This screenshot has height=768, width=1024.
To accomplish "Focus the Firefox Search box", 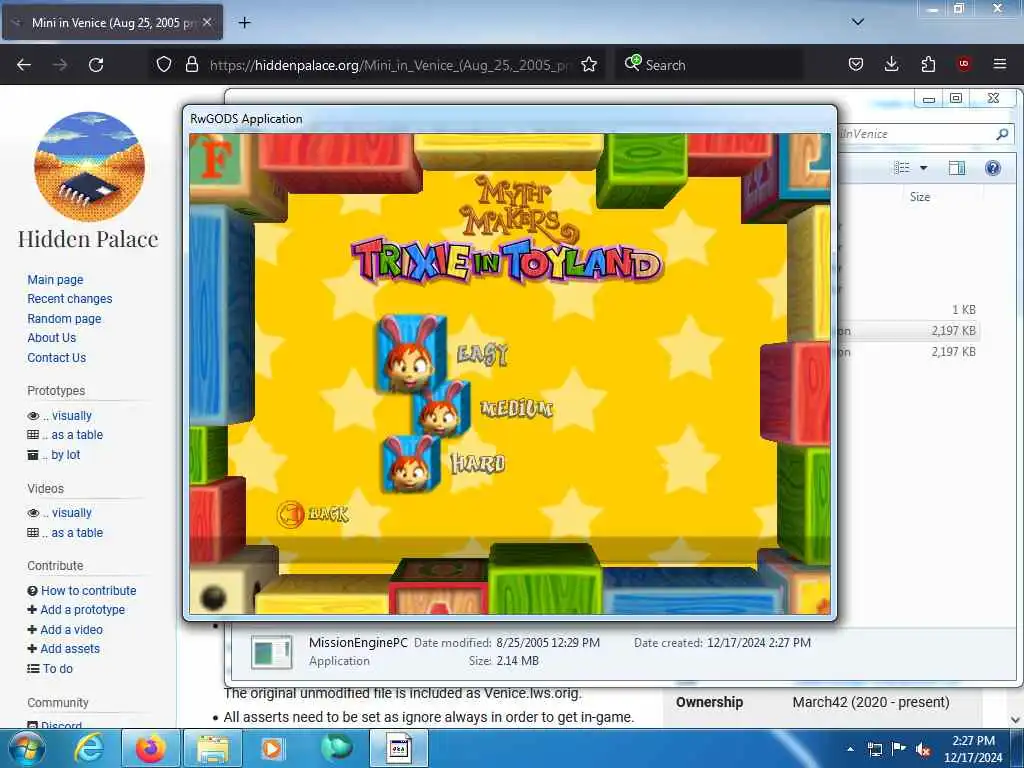I will coord(709,65).
